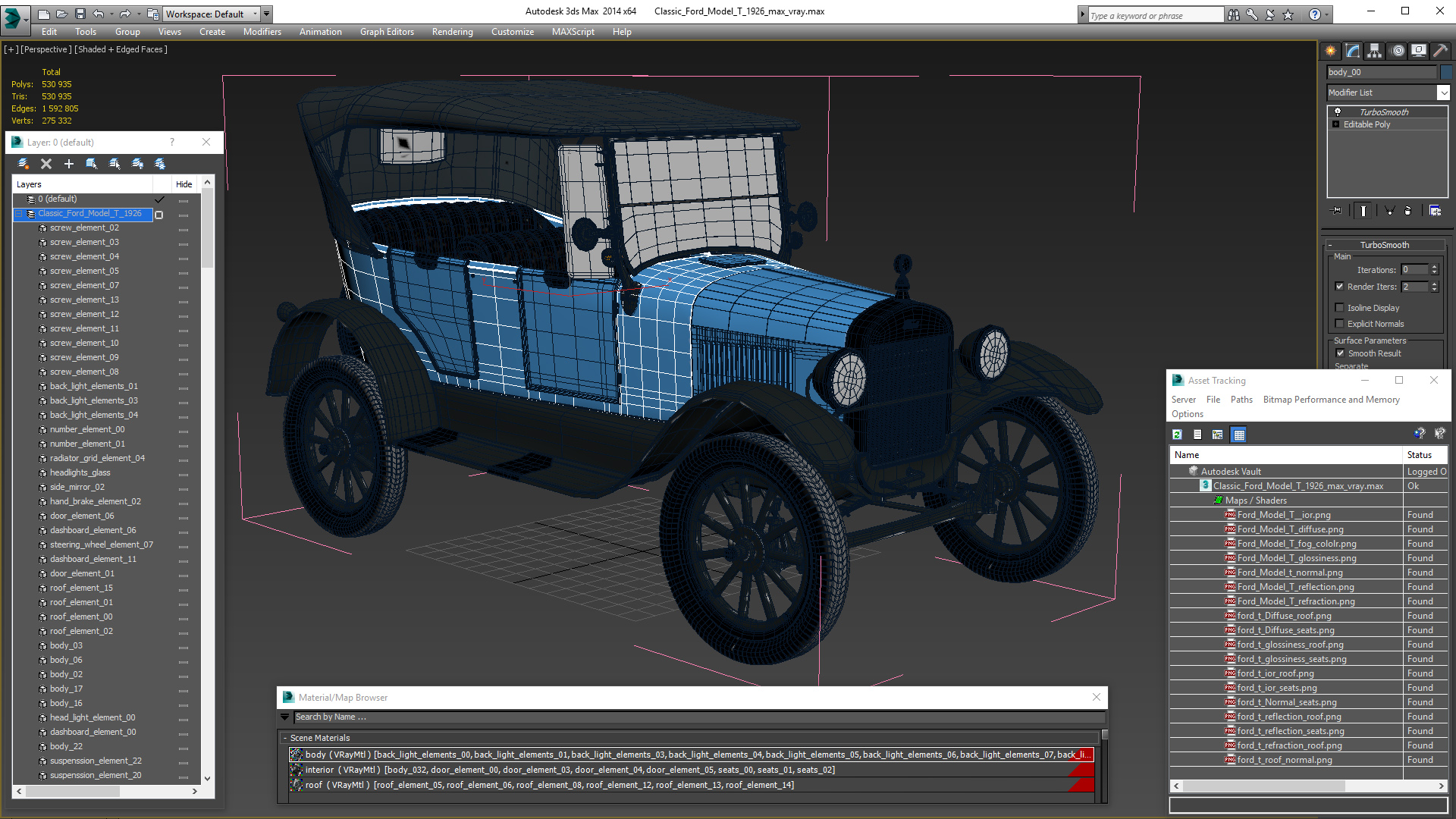Click the Render Iters spinner down arrow
This screenshot has width=1456, height=819.
tap(1434, 290)
